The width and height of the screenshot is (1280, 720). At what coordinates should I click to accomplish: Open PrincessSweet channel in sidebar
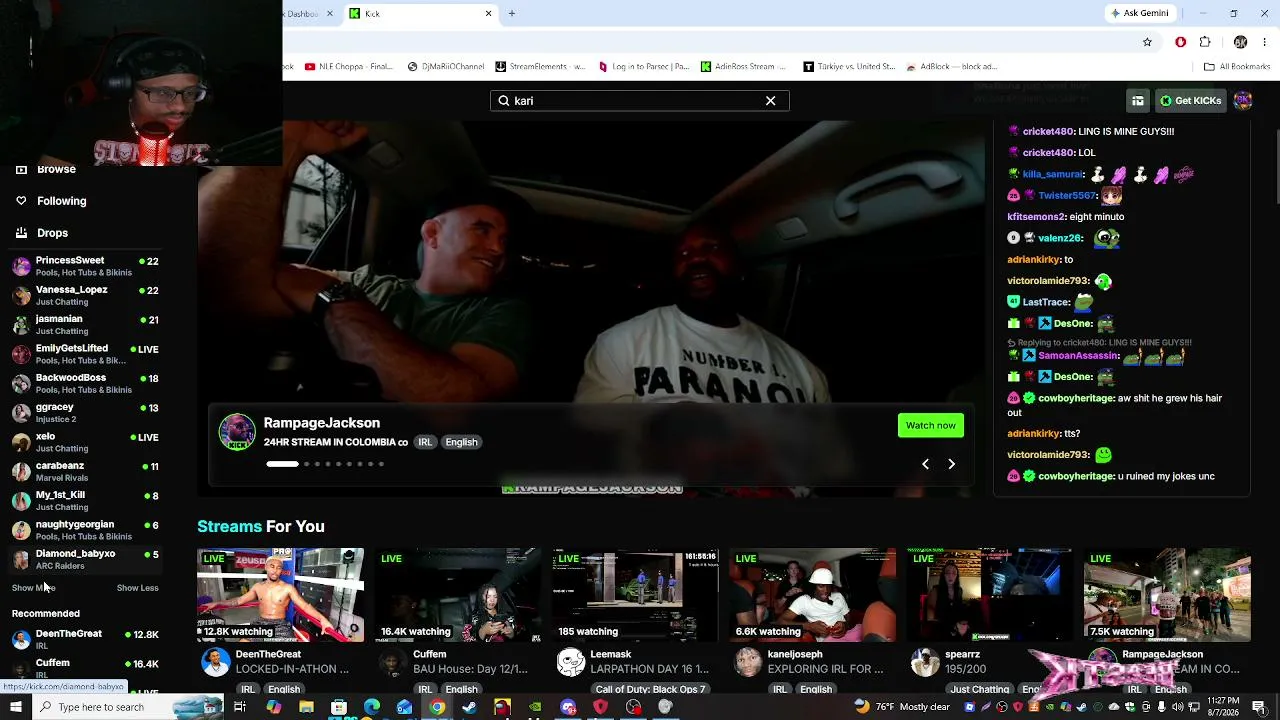pos(84,266)
